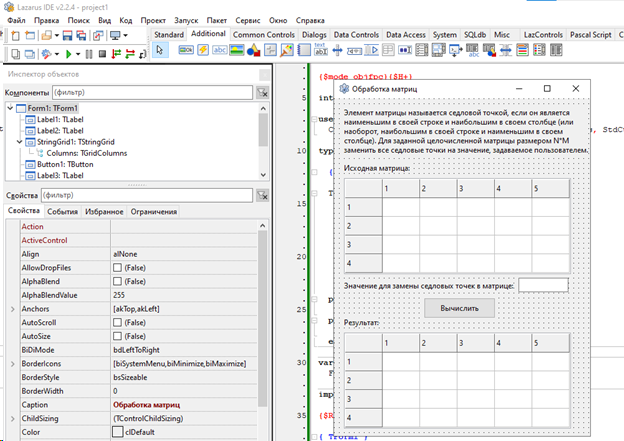Toggle the AllowDropFiles checkbox
This screenshot has height=441, width=624.
(x=118, y=268)
